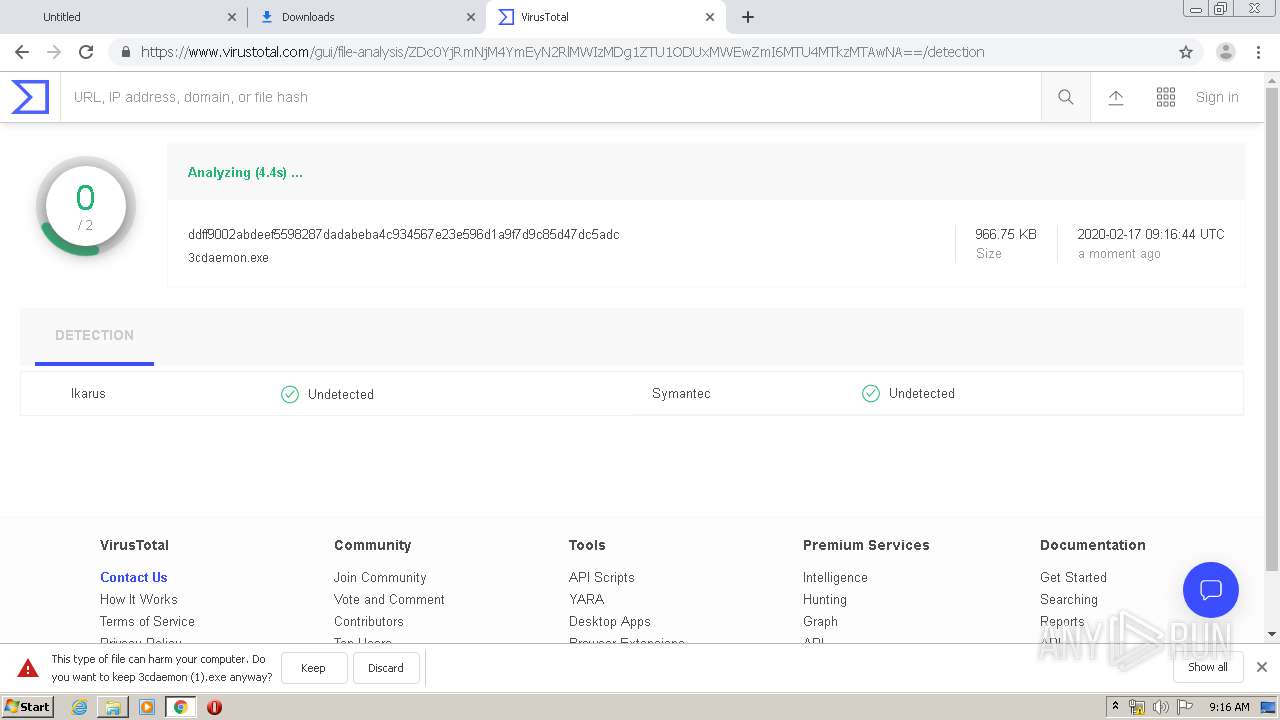Click Show all downloads

click(x=1208, y=667)
